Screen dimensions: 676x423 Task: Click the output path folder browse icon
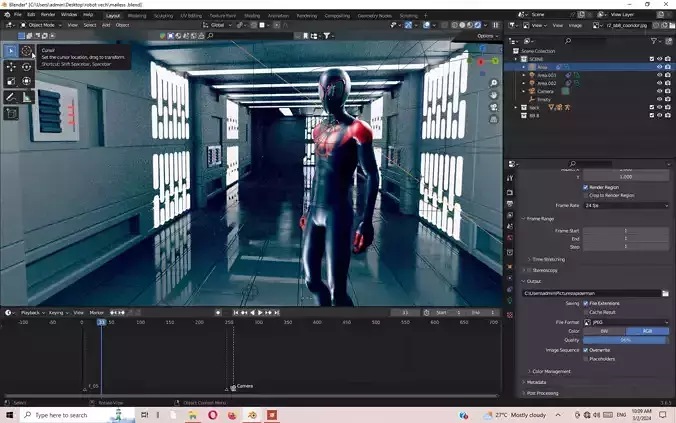(665, 293)
